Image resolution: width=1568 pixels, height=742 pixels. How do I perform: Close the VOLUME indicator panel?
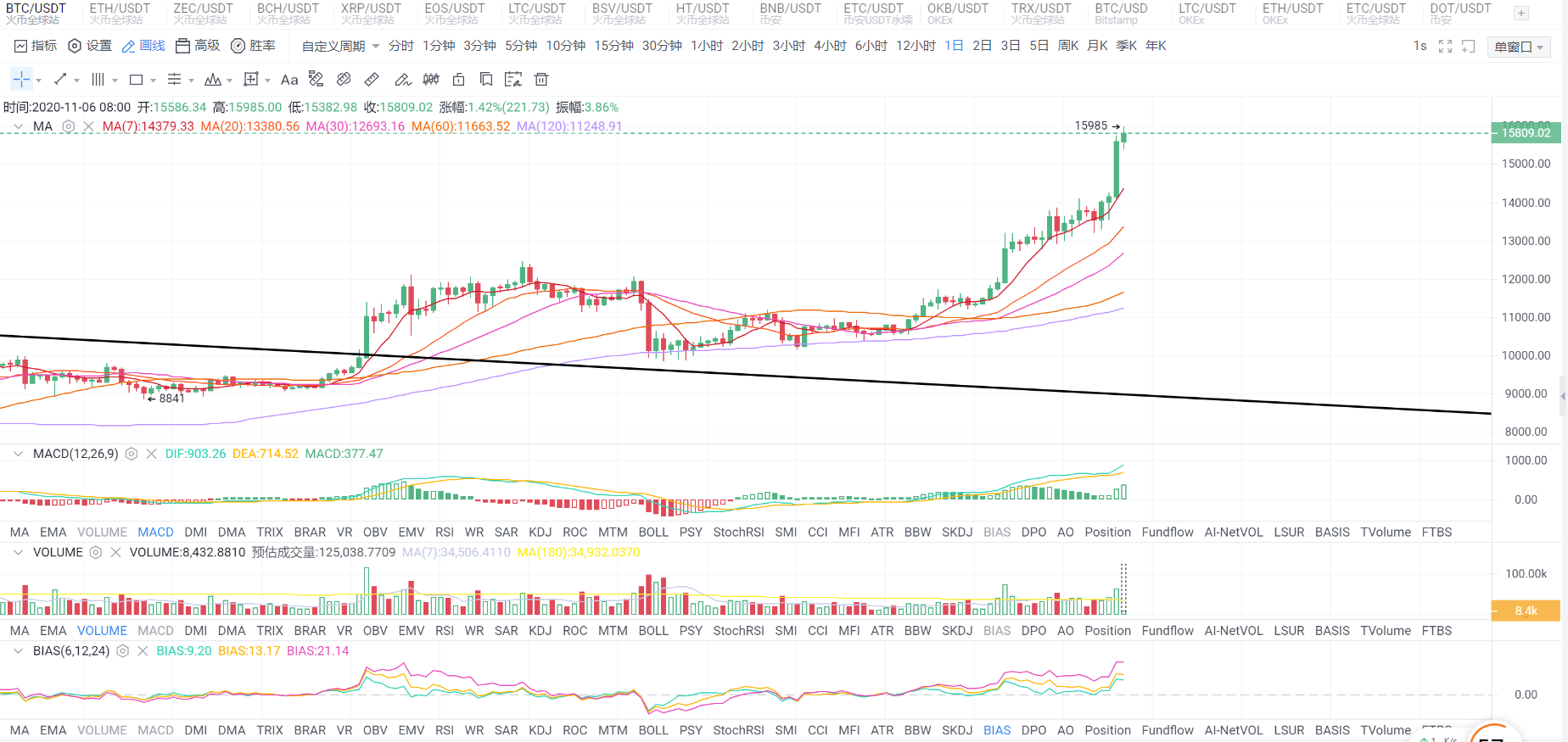(115, 552)
